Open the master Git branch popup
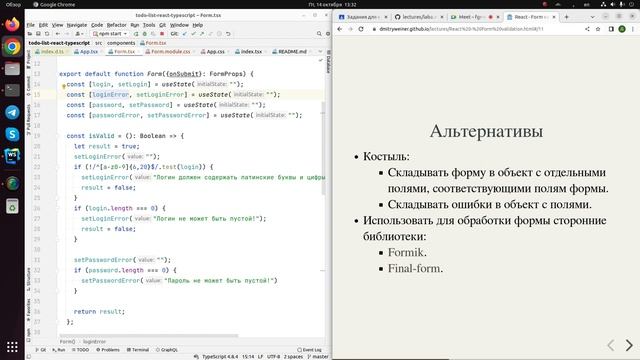 coord(318,357)
